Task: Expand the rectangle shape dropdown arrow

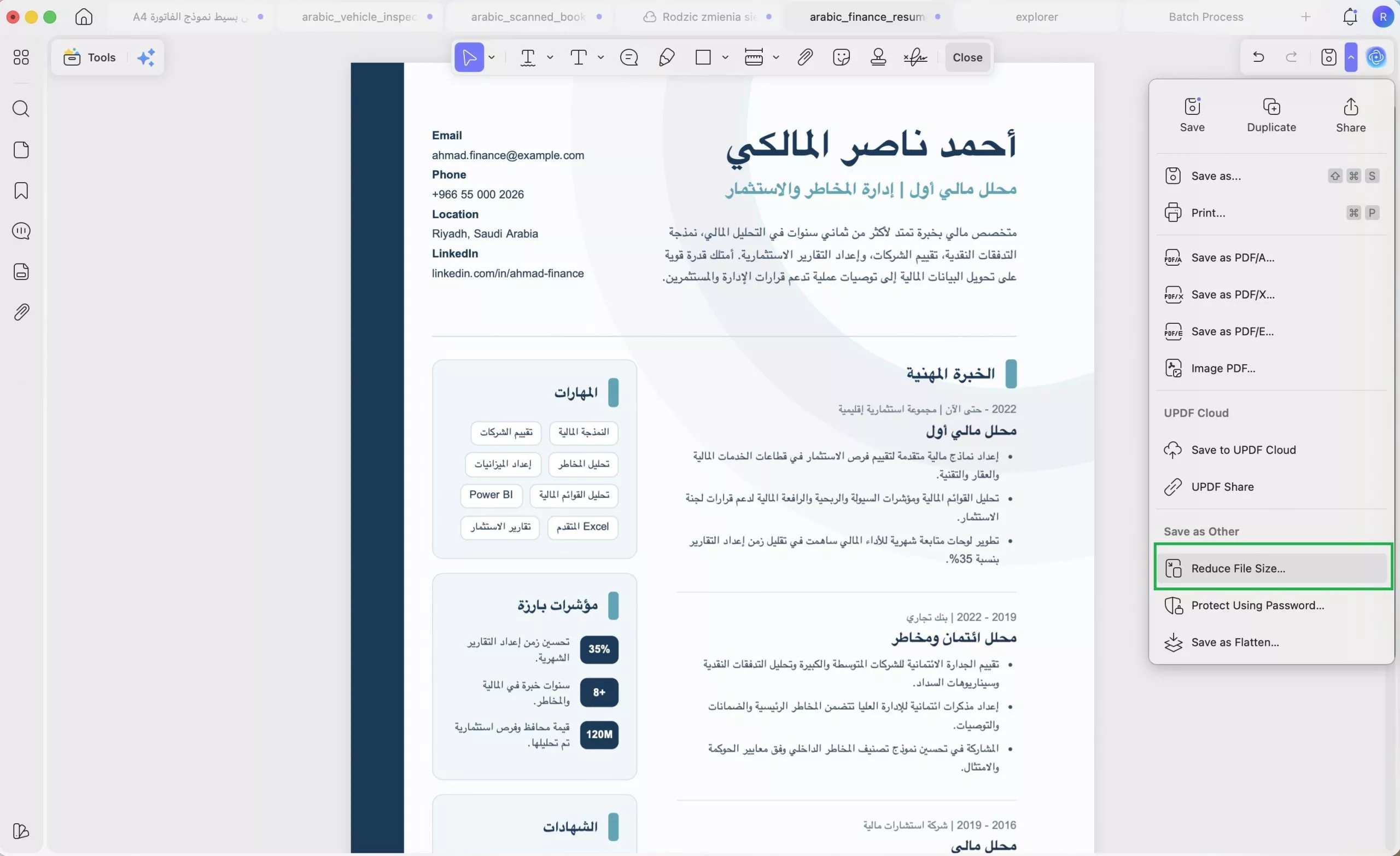Action: [x=725, y=57]
